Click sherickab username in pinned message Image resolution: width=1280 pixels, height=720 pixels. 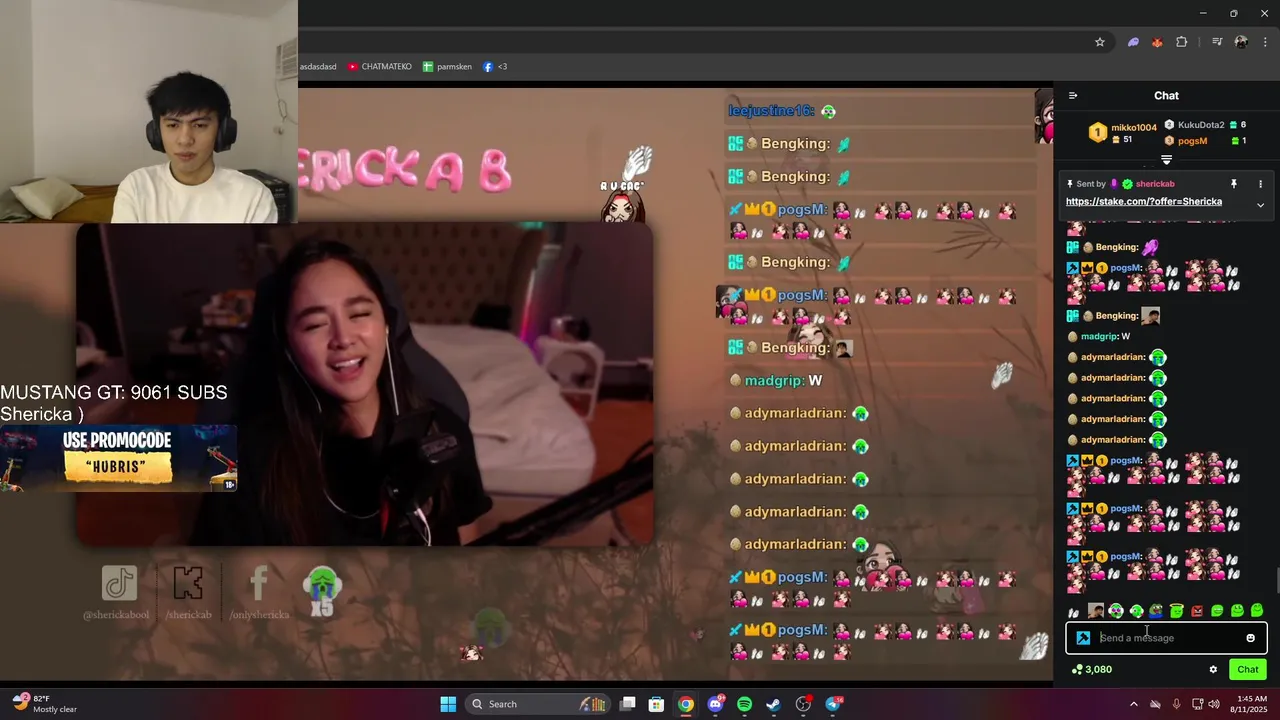tap(1155, 184)
